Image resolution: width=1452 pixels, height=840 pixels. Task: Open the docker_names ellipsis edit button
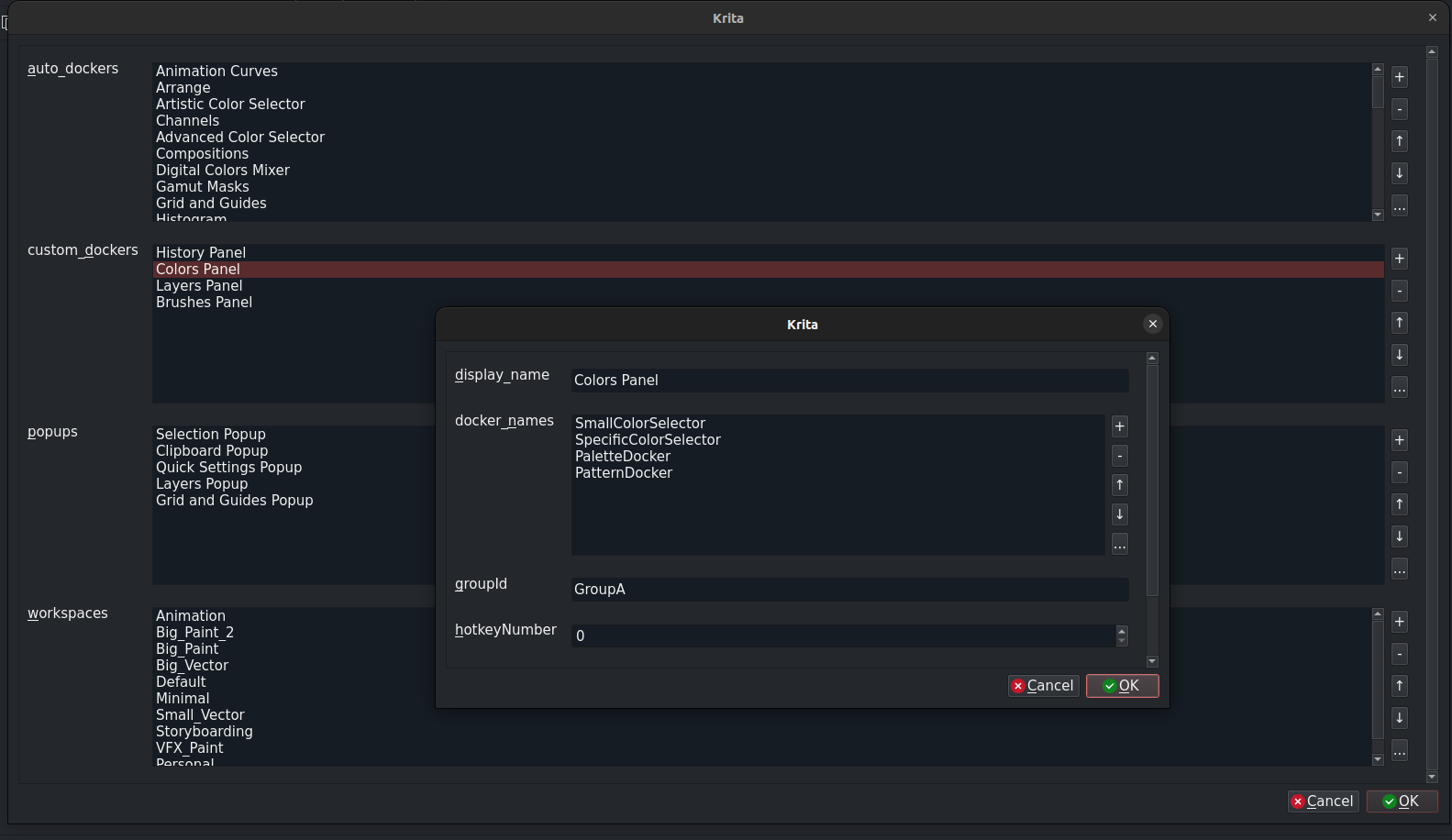point(1119,545)
